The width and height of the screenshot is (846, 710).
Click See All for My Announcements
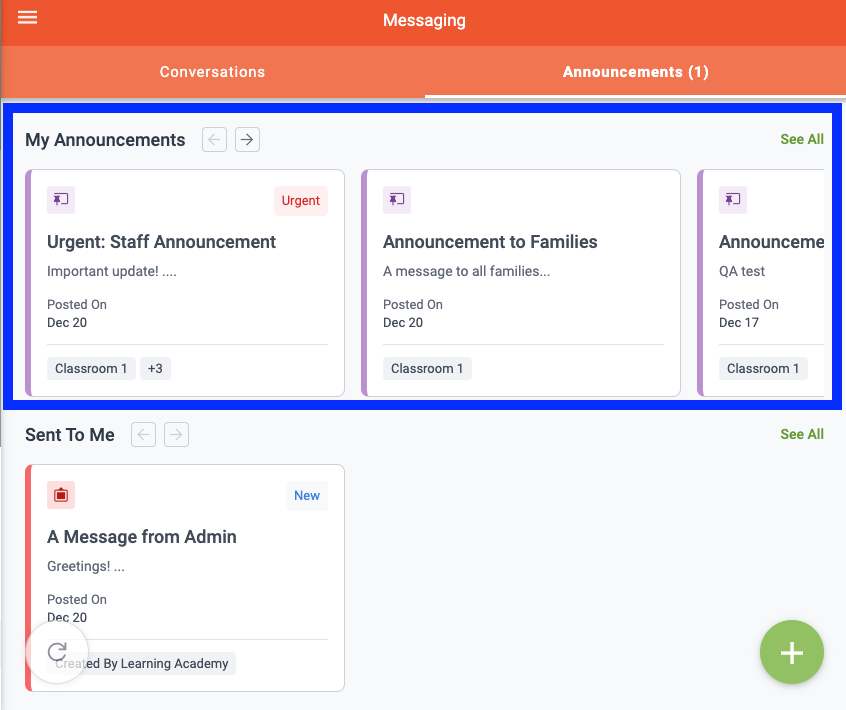click(x=801, y=139)
